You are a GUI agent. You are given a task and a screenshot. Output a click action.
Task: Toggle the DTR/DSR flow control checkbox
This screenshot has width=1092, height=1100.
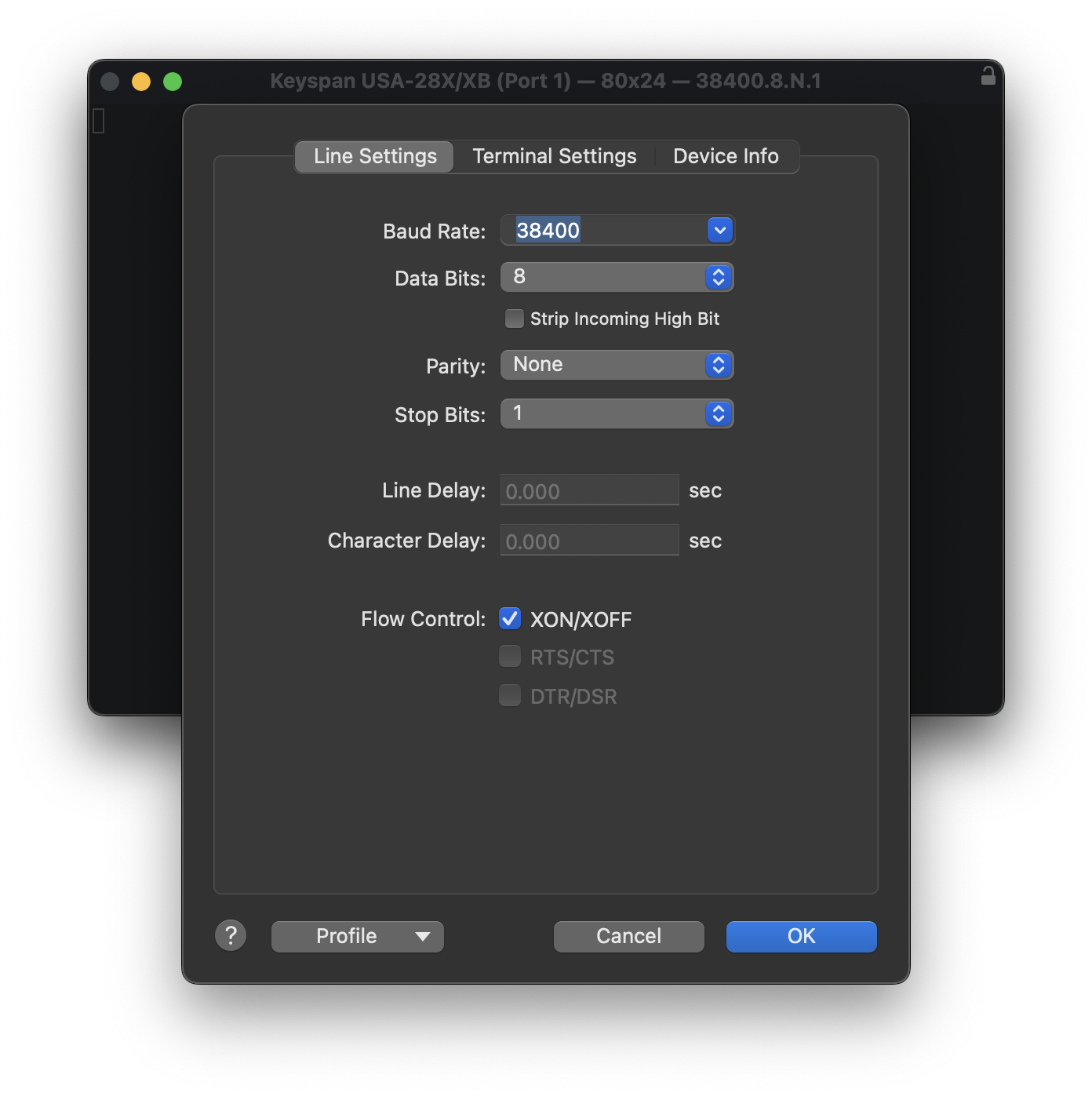pos(510,695)
